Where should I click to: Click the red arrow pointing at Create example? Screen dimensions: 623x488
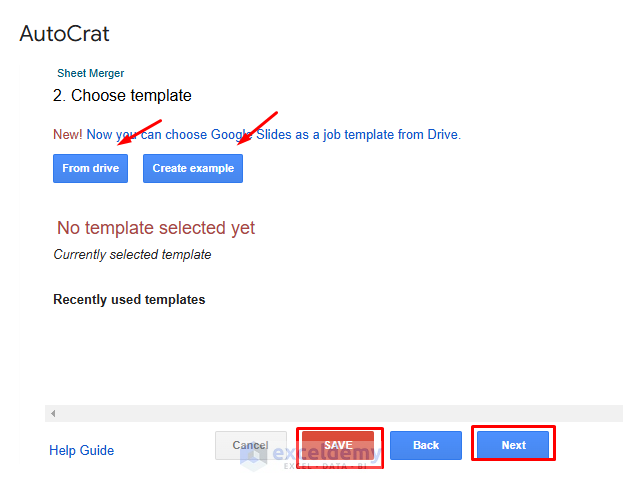(x=258, y=126)
